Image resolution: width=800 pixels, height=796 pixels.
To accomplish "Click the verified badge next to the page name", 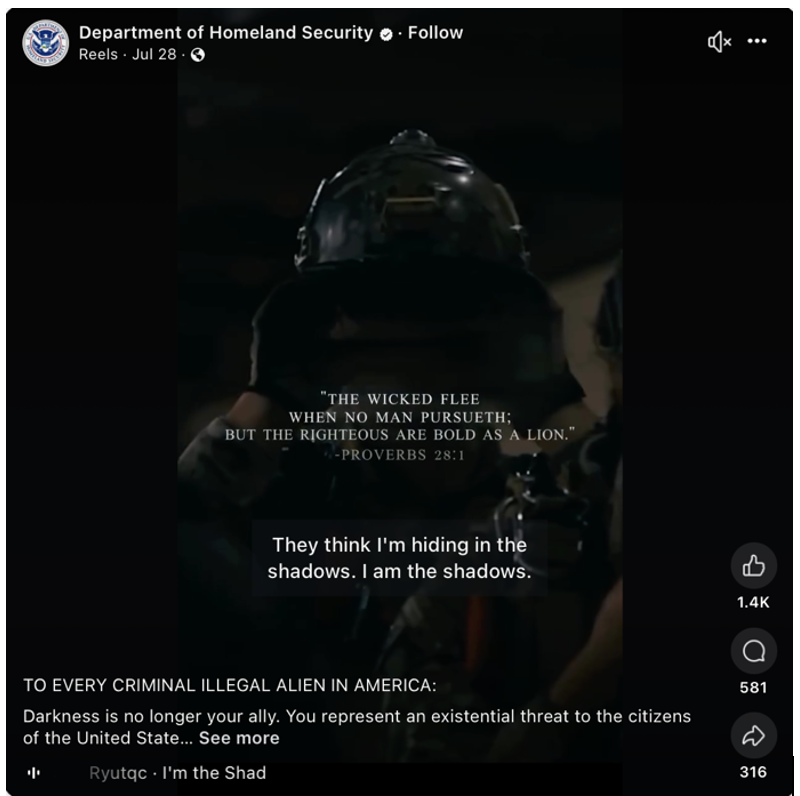I will [x=387, y=34].
